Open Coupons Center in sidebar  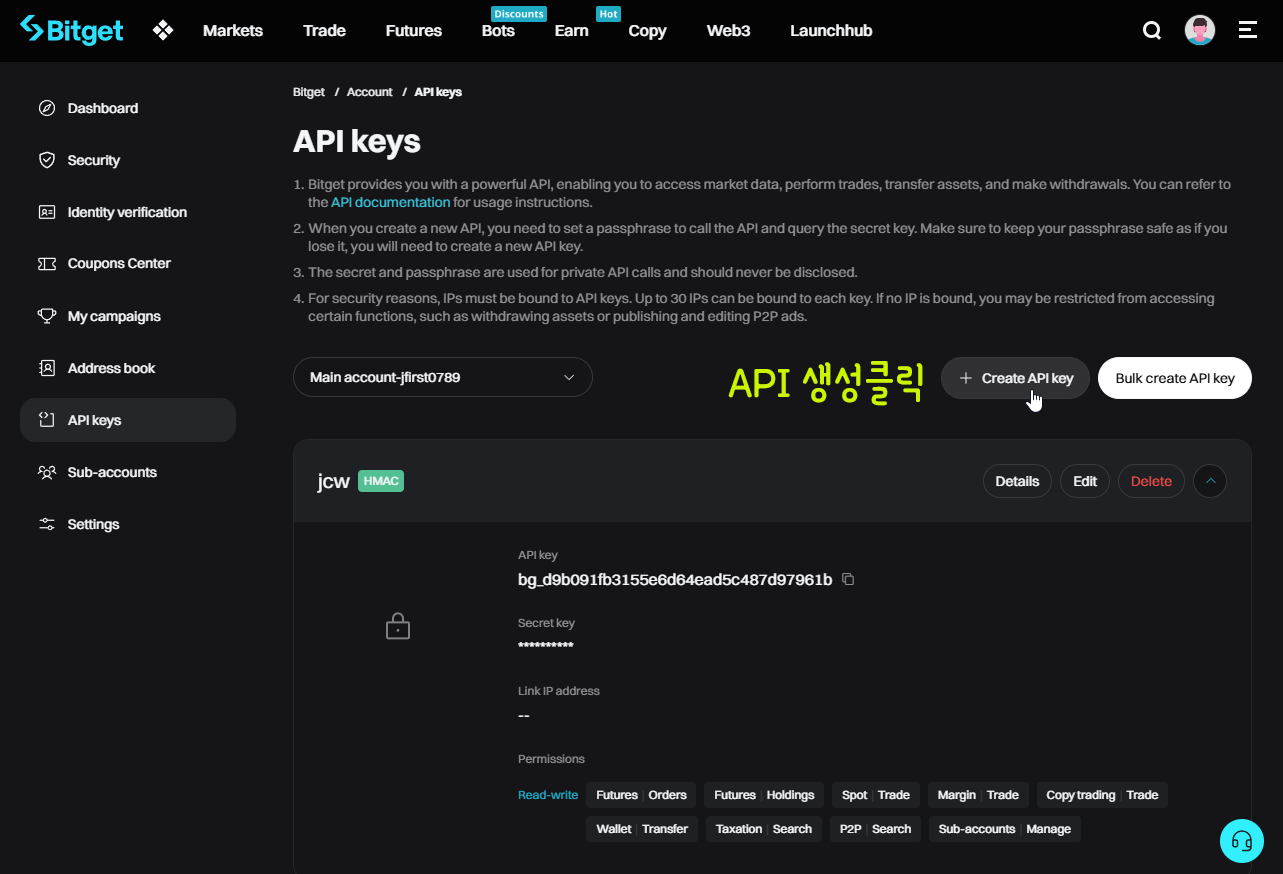tap(128, 264)
